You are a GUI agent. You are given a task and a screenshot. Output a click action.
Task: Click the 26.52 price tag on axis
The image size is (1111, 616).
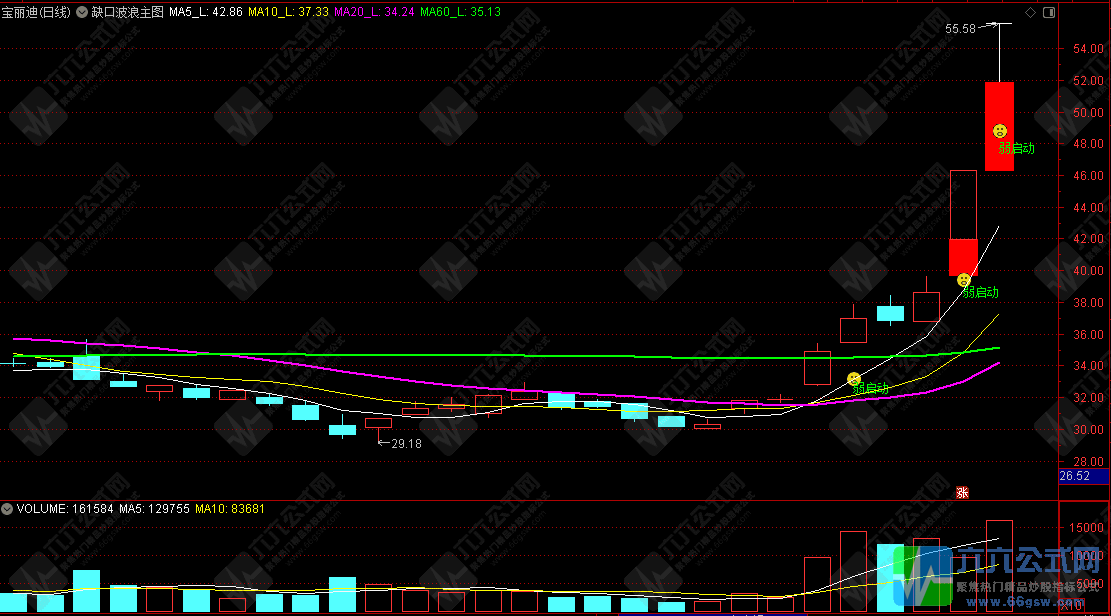(x=1075, y=476)
